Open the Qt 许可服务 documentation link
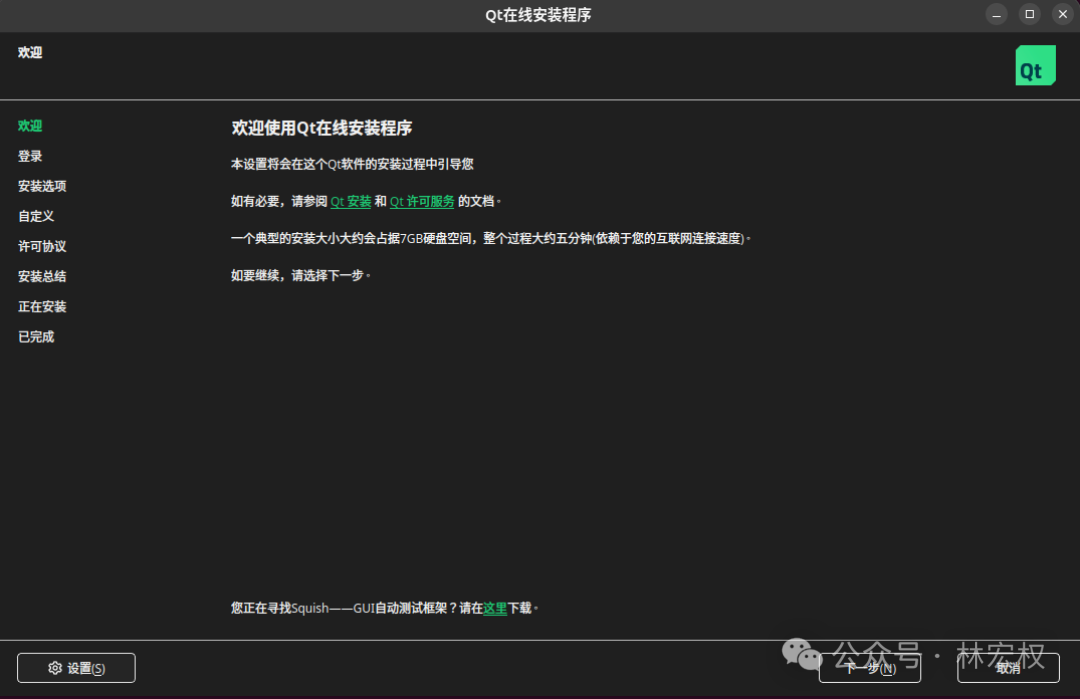Image resolution: width=1080 pixels, height=699 pixels. [x=422, y=201]
